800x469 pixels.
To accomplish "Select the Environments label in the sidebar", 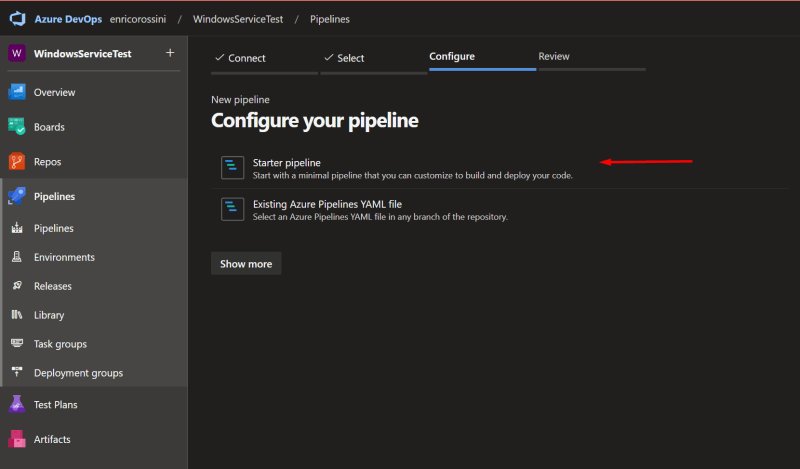I will pyautogui.click(x=64, y=257).
